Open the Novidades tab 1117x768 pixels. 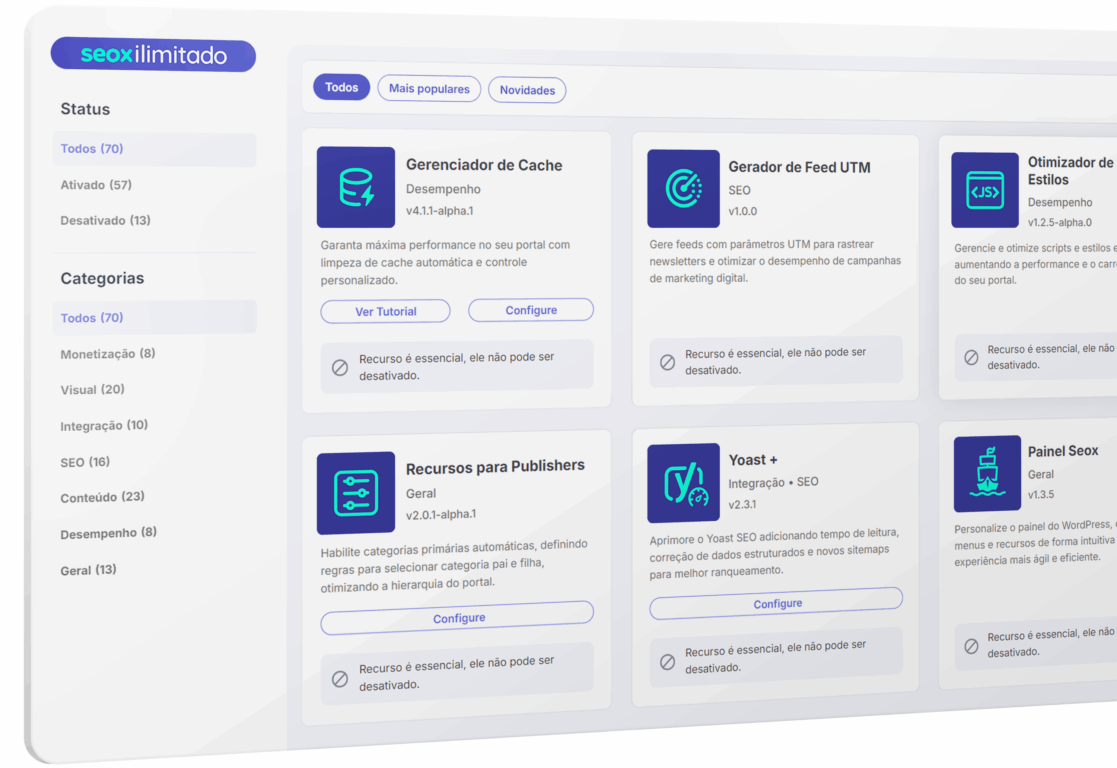[527, 90]
